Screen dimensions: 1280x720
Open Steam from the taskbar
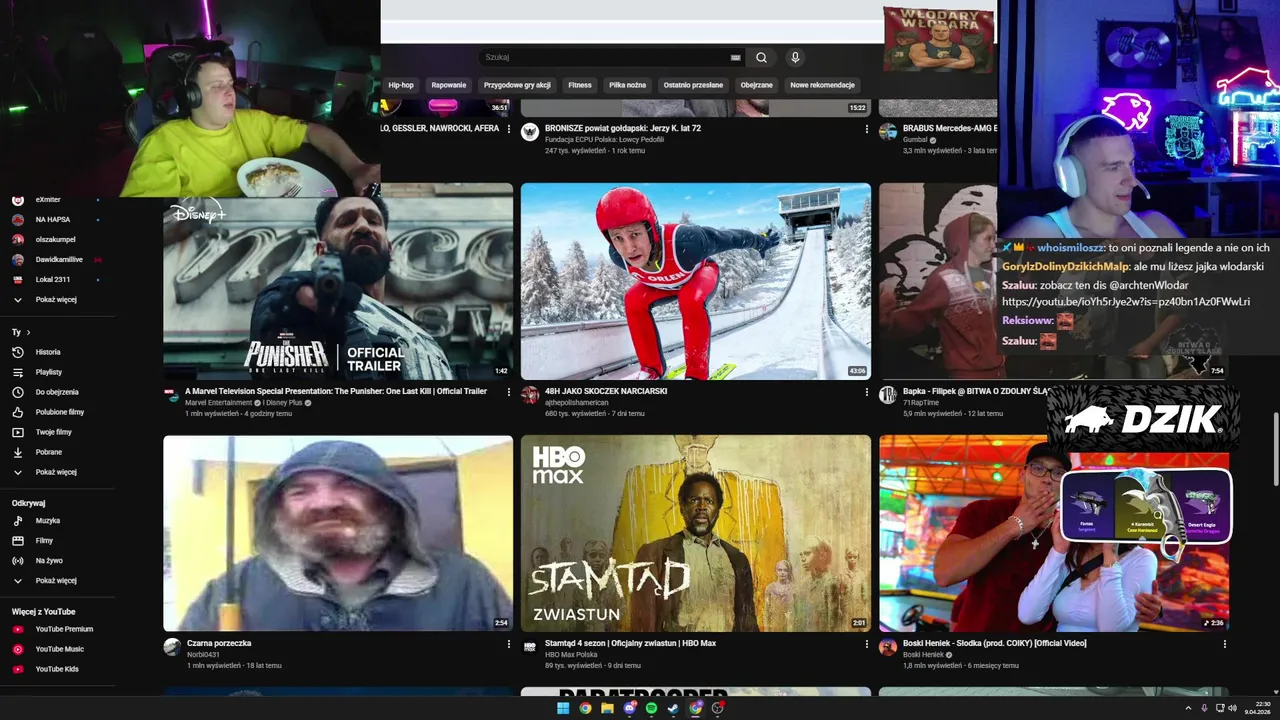pos(673,708)
